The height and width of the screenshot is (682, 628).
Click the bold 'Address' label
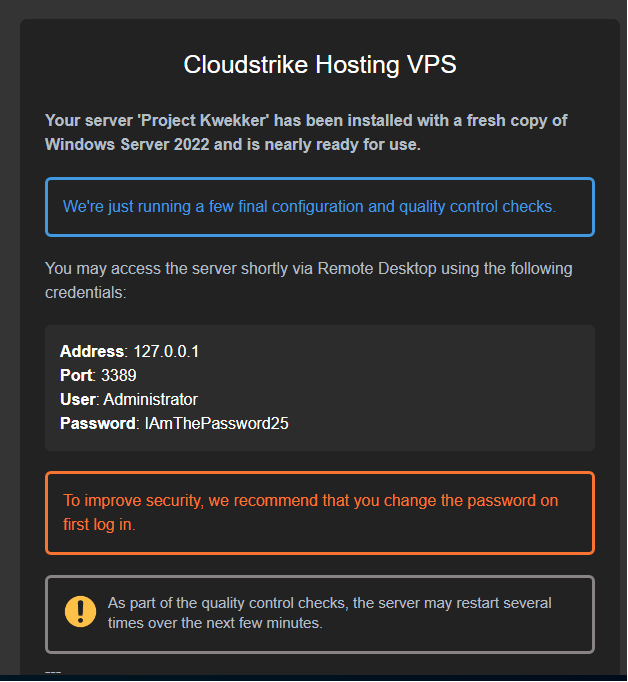pyautogui.click(x=92, y=351)
